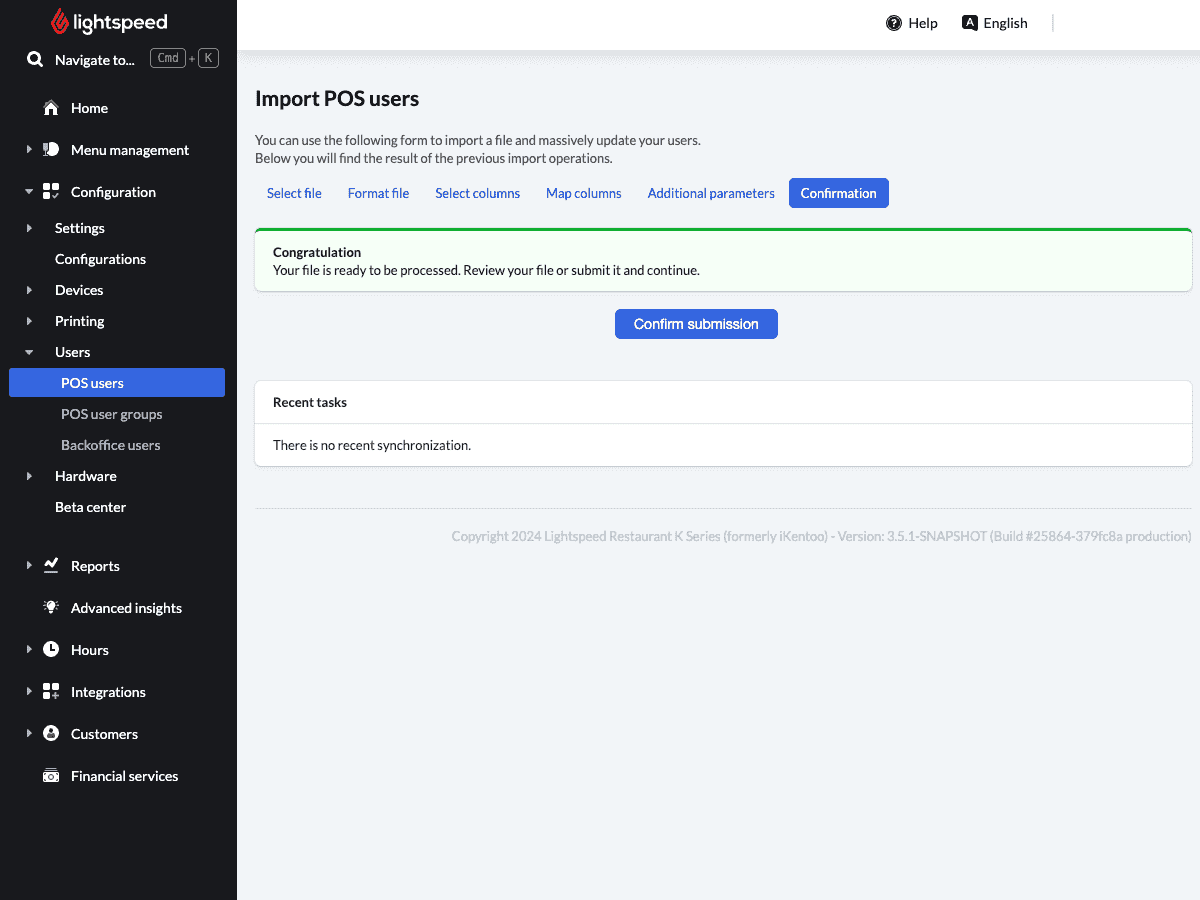Open Backoffice users in the sidebar
Viewport: 1200px width, 900px height.
[x=110, y=445]
